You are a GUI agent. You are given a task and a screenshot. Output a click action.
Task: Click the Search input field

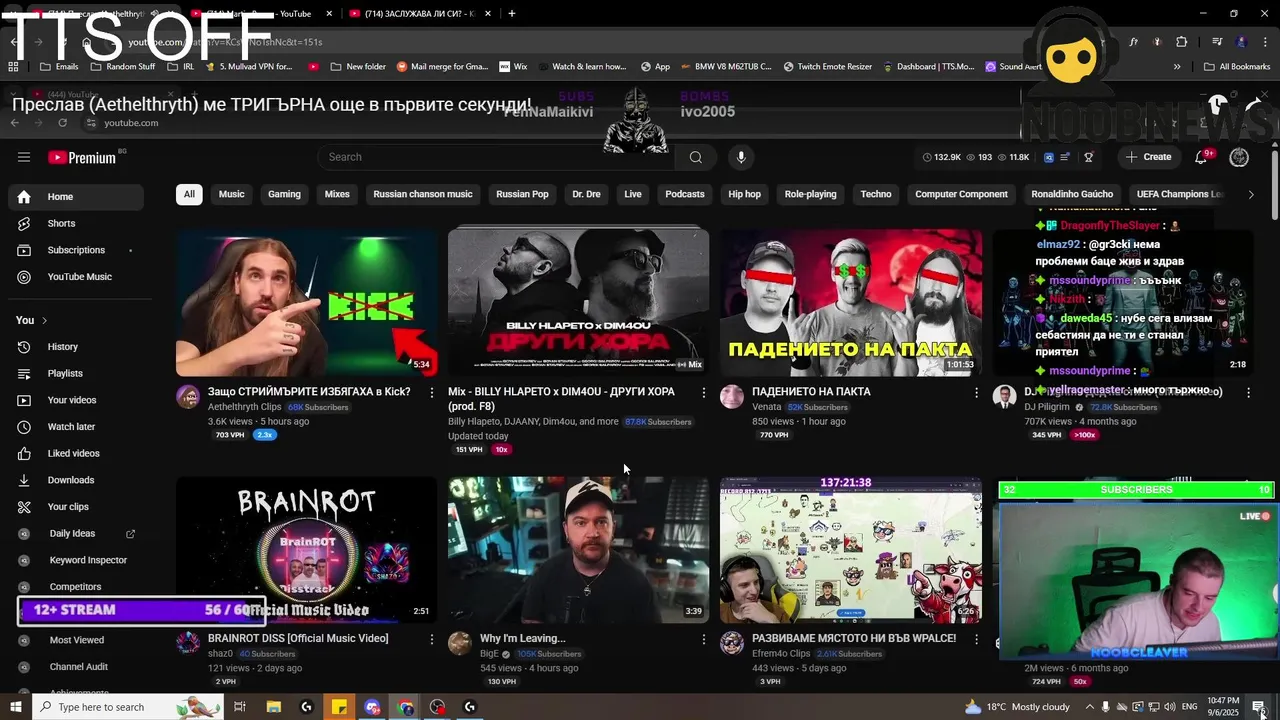click(x=497, y=157)
